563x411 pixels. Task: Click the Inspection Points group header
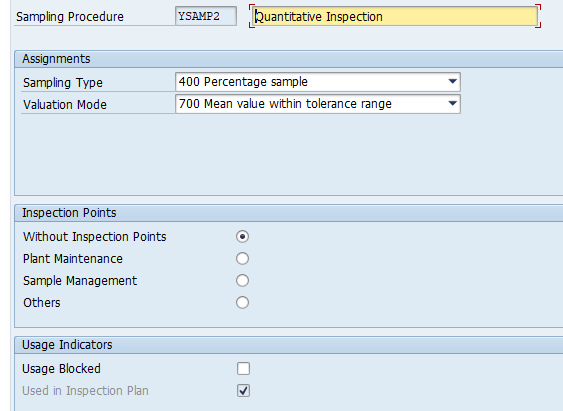coord(69,213)
